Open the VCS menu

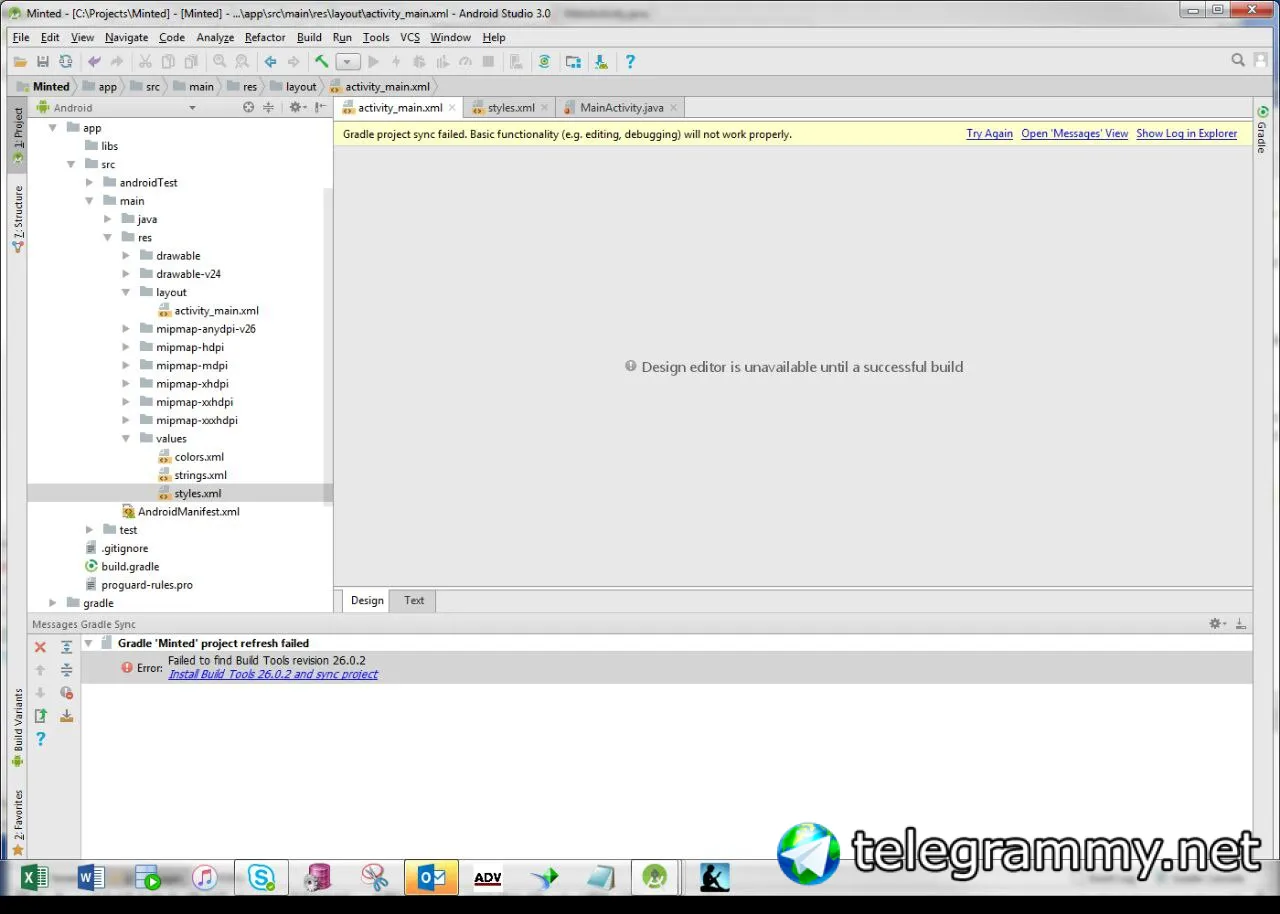(410, 38)
